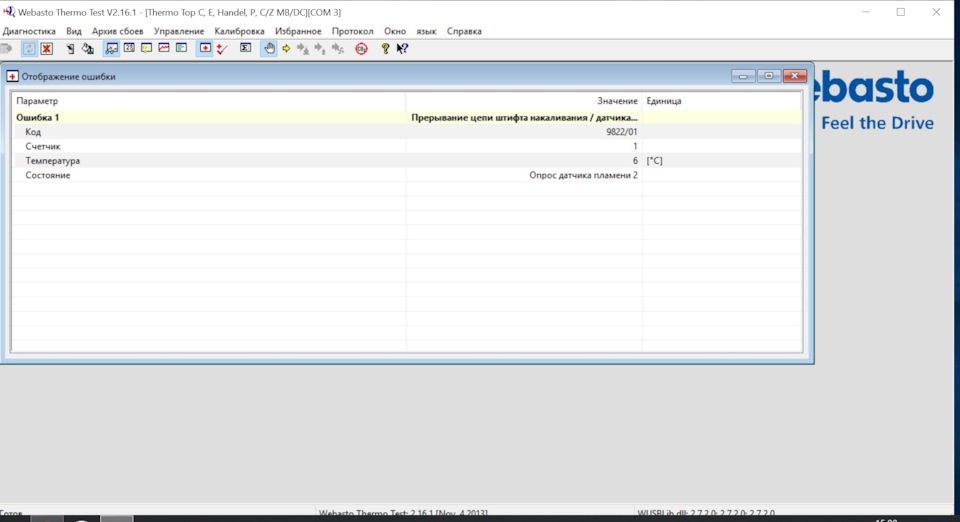Click the red line graph toolbar icon
Screen dimensions: 960x522
point(163,48)
